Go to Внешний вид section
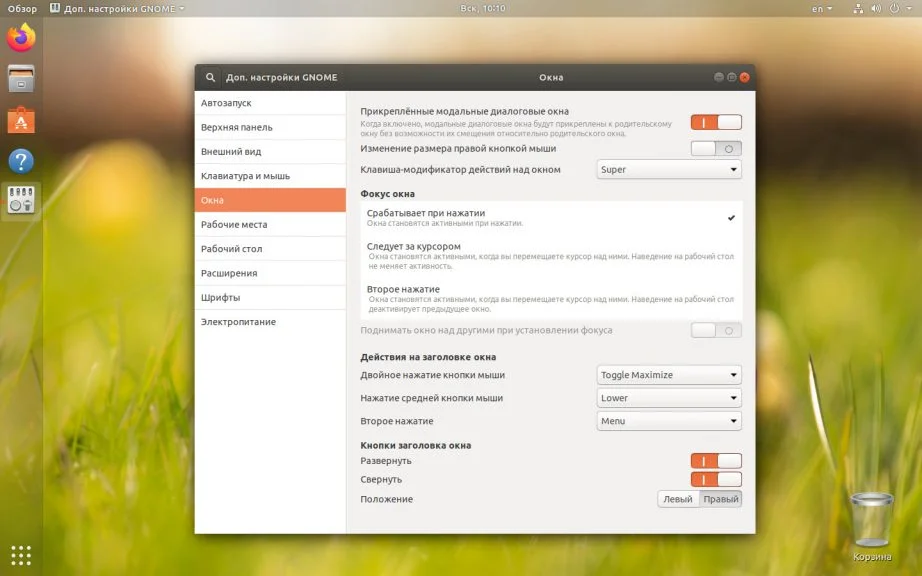This screenshot has height=576, width=922. coord(270,151)
